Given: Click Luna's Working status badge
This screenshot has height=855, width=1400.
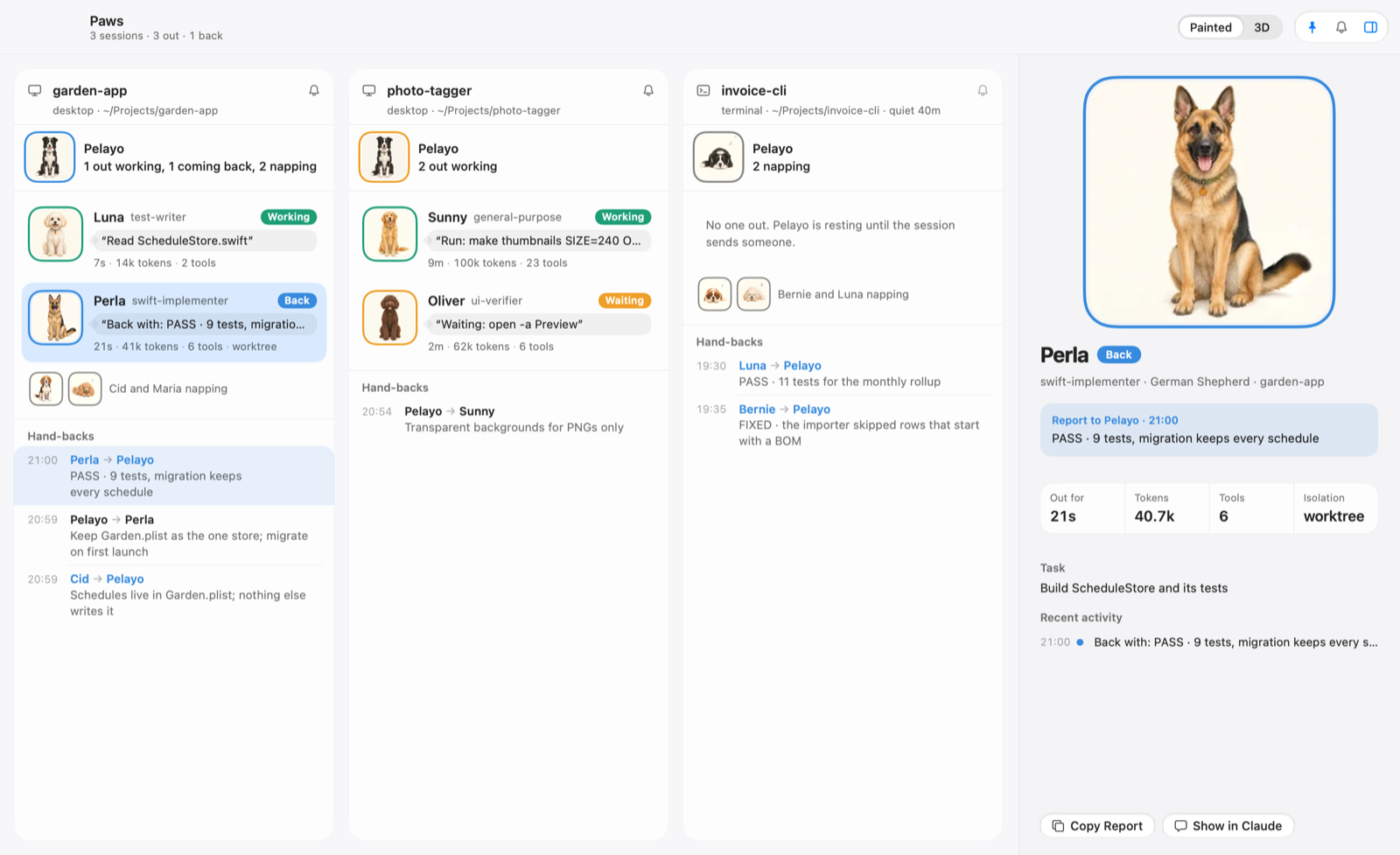Looking at the screenshot, I should 289,217.
